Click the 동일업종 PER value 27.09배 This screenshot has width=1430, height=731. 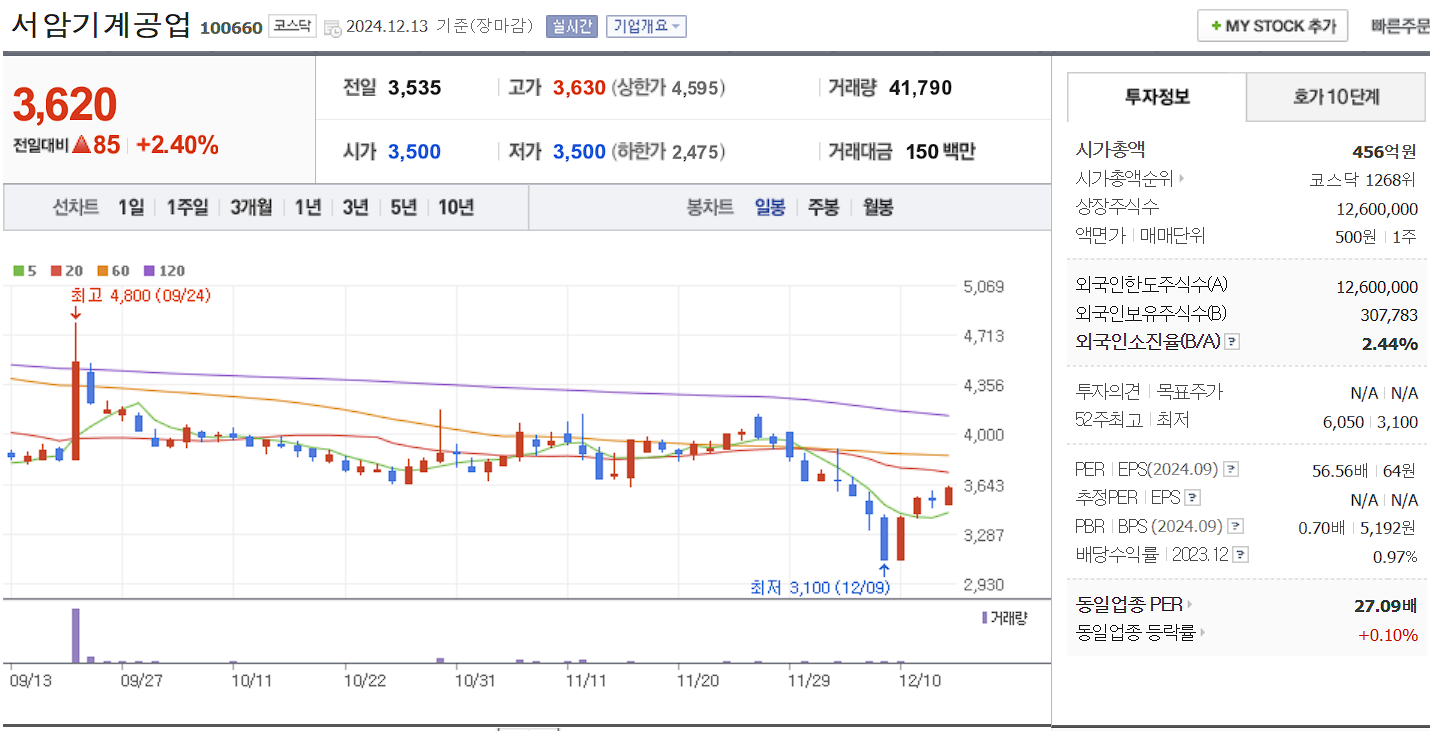[x=1386, y=605]
